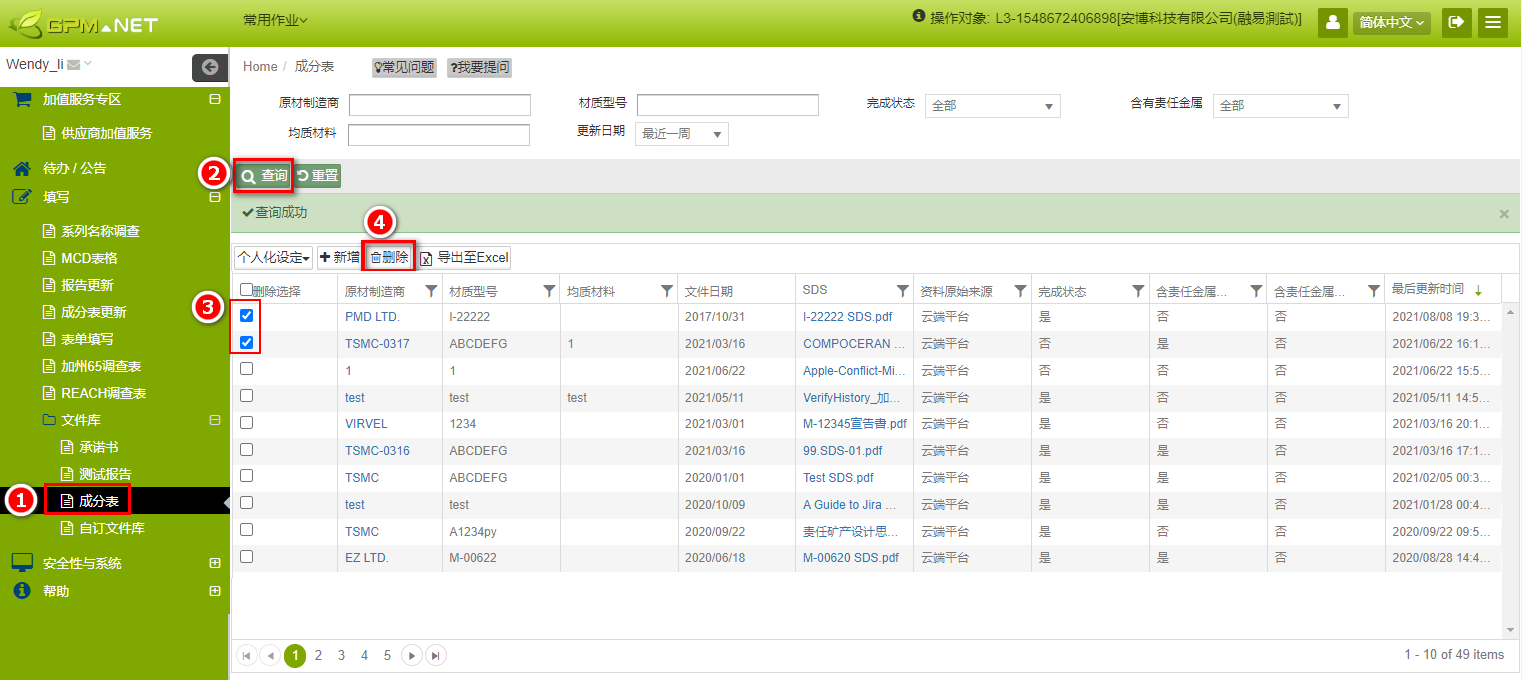
Task: Click the user profile icon in header
Action: [x=1333, y=22]
